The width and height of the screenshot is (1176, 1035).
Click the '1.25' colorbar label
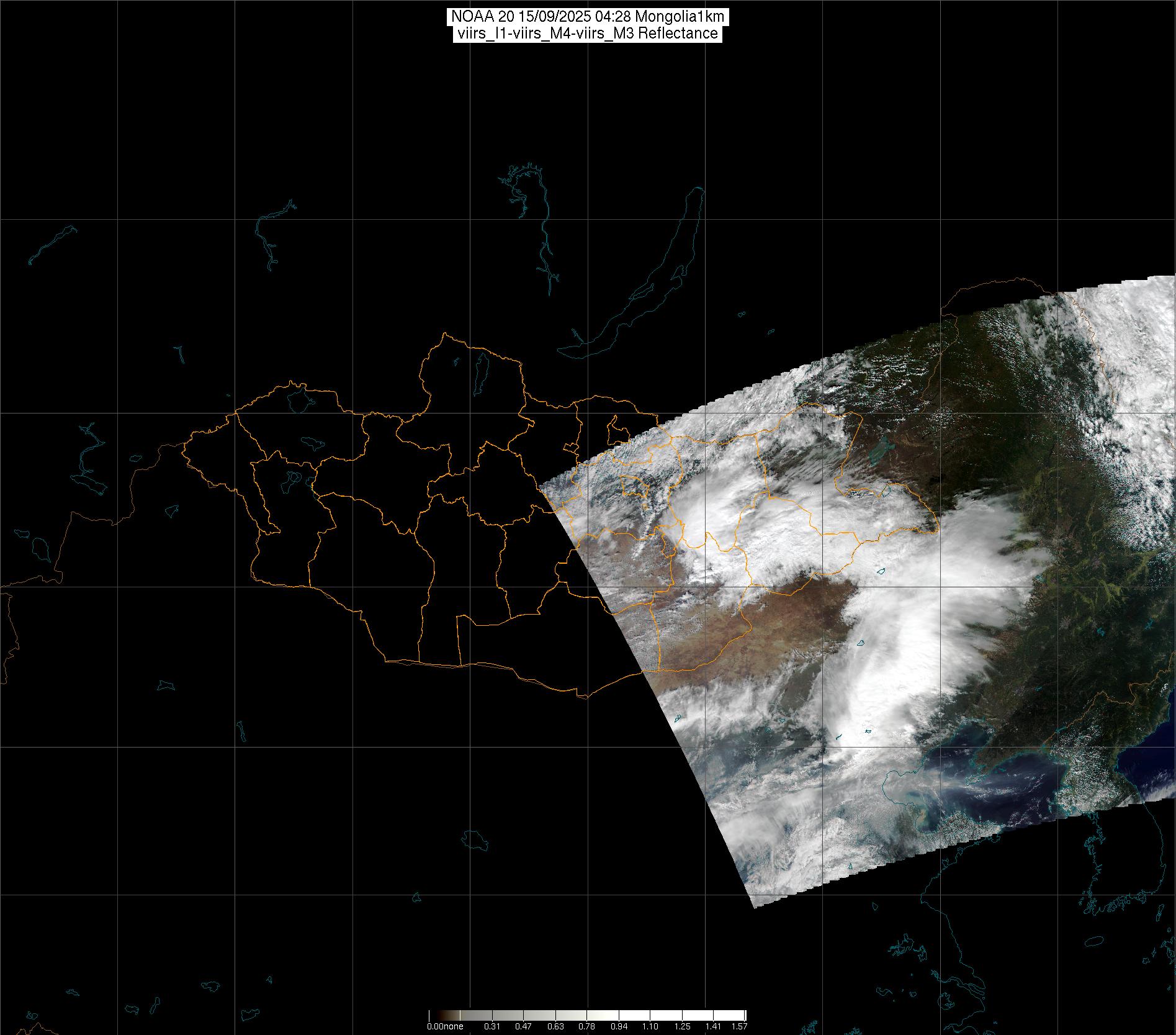point(682,1027)
